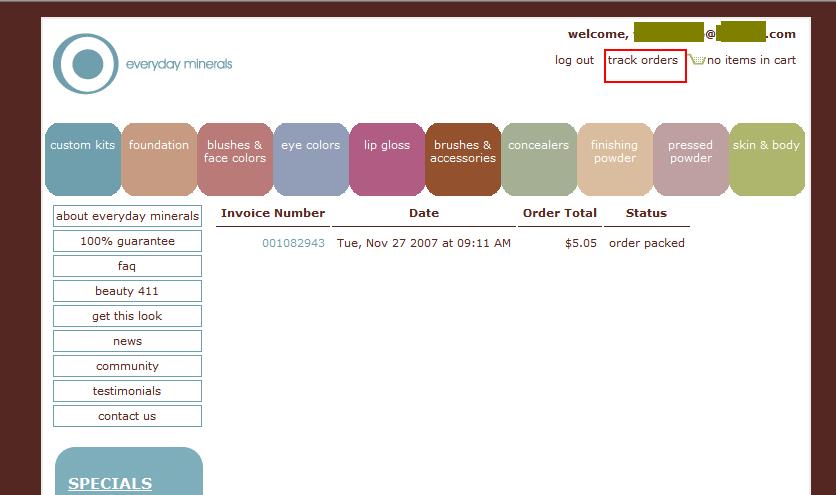Select the pressed powder category
This screenshot has width=836, height=495.
click(x=690, y=159)
